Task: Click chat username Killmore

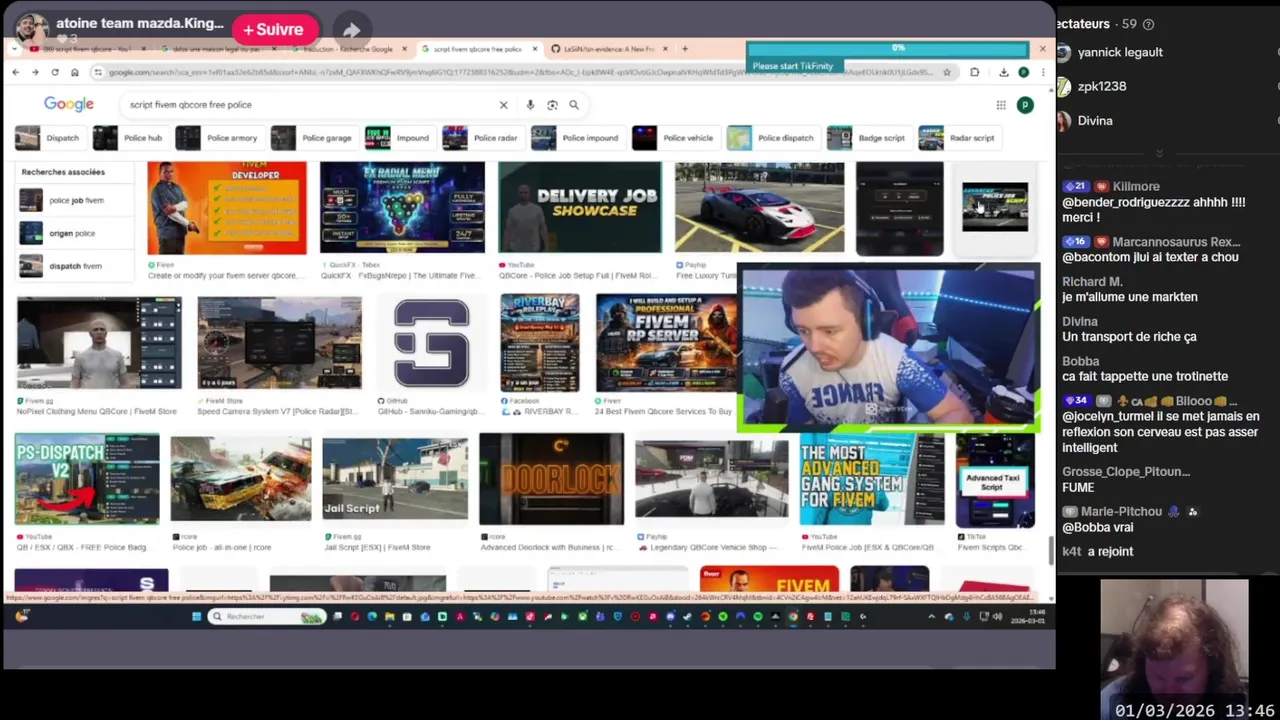Action: point(1136,186)
